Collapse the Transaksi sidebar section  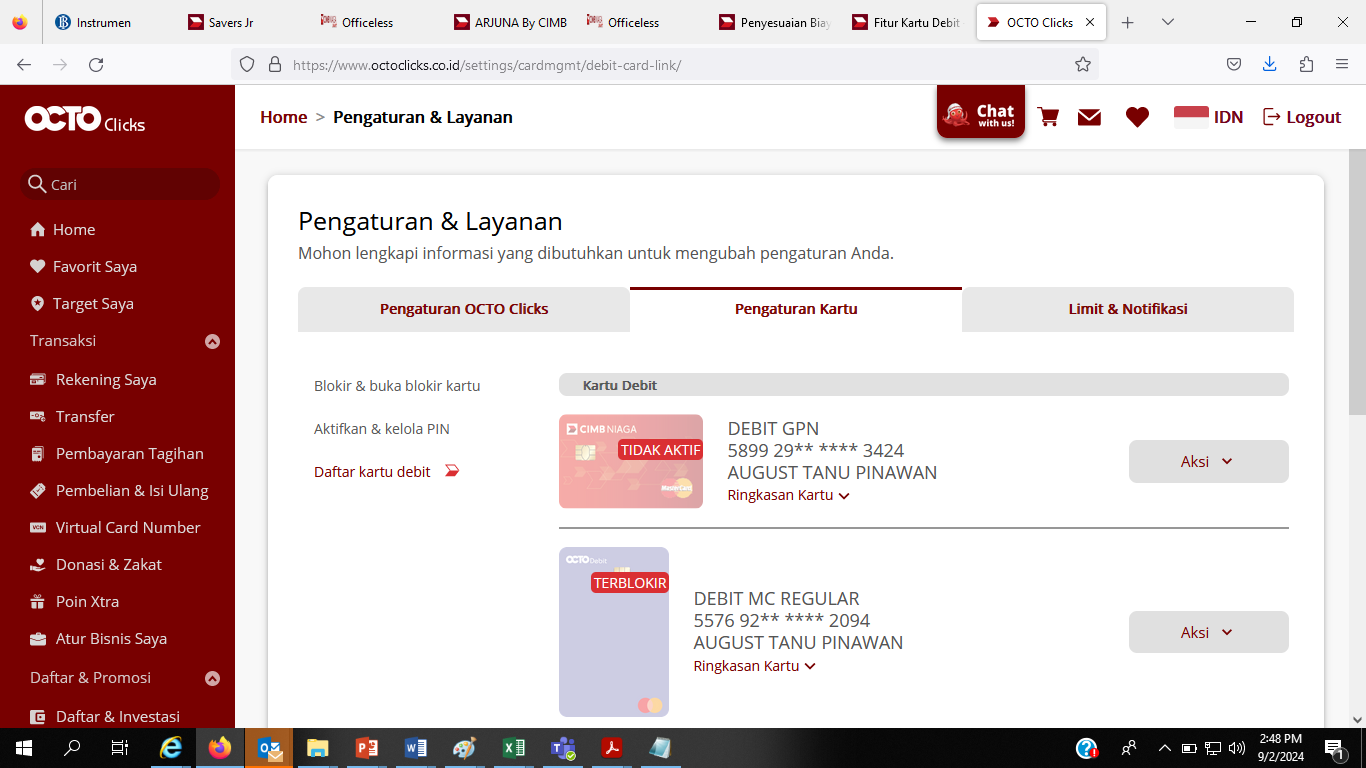click(x=212, y=341)
